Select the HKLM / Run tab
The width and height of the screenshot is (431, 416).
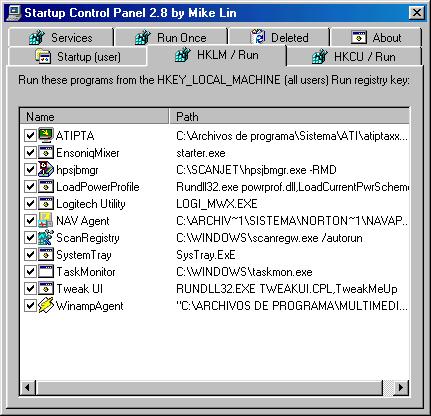coord(217,55)
